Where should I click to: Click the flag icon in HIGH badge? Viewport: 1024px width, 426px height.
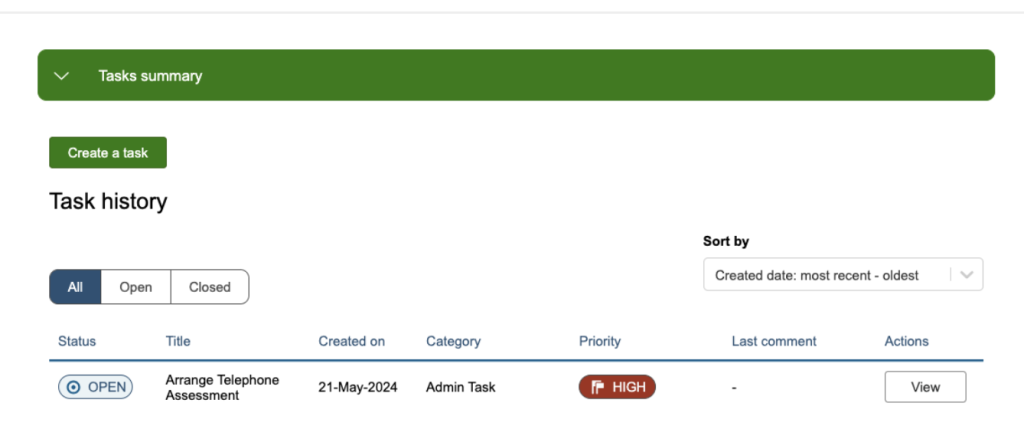tap(597, 387)
